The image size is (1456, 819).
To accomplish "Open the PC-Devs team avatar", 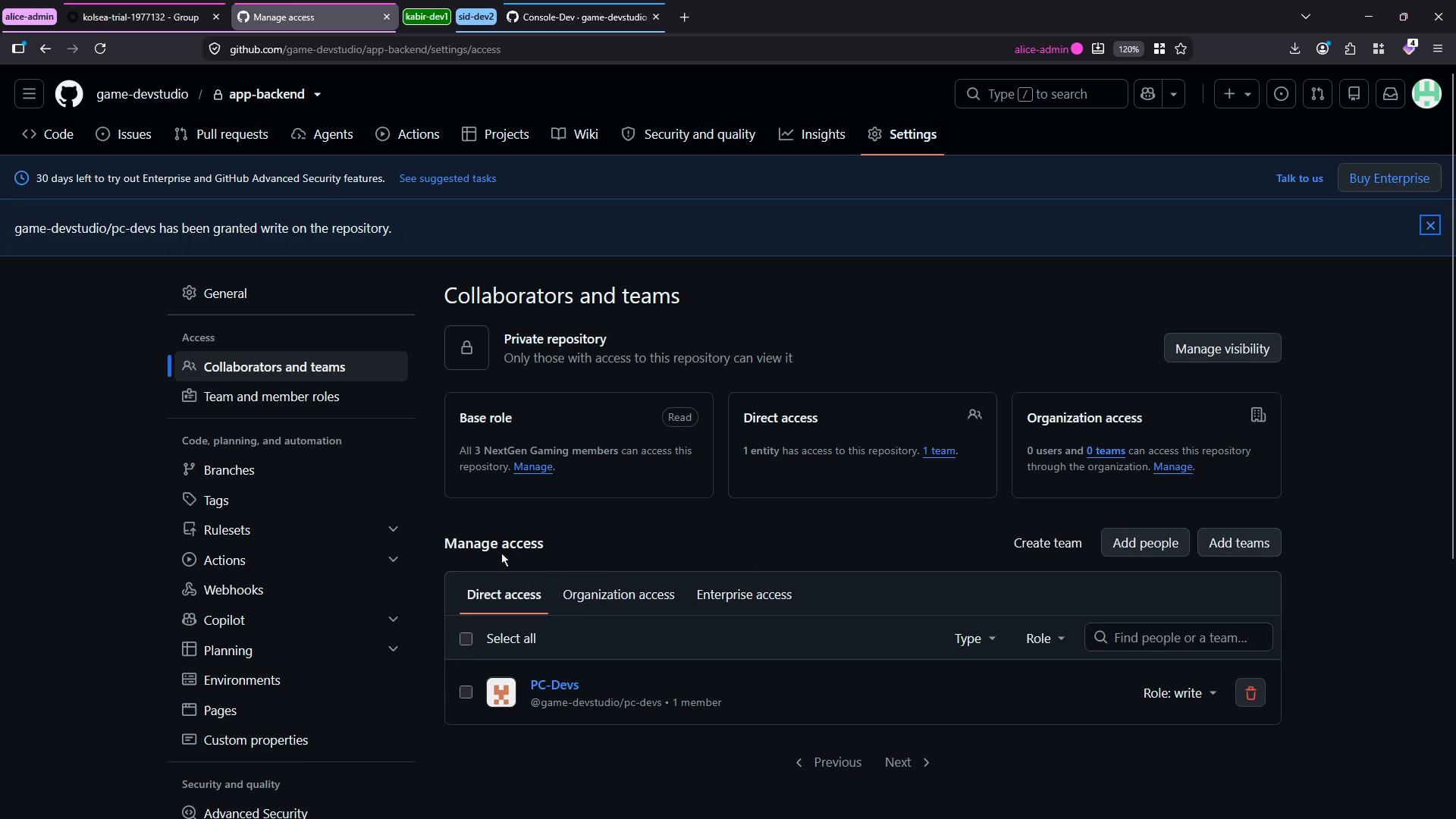I will tap(500, 693).
